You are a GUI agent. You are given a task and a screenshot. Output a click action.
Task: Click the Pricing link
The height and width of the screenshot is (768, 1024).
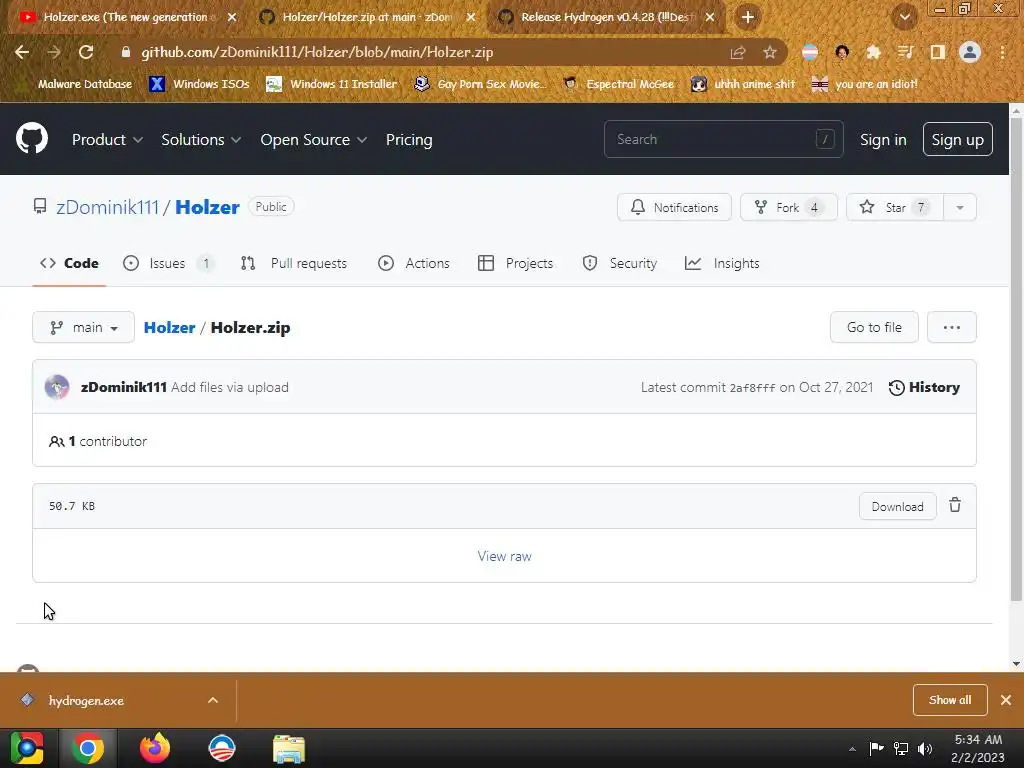[x=409, y=139]
